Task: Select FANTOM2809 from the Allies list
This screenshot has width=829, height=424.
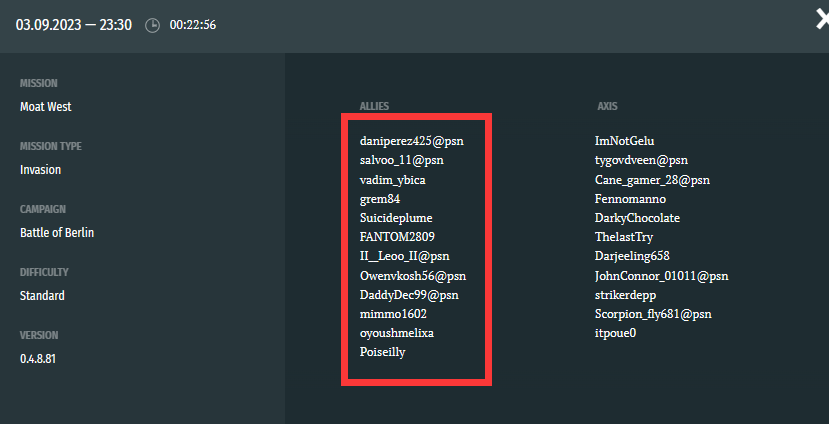Action: [399, 237]
